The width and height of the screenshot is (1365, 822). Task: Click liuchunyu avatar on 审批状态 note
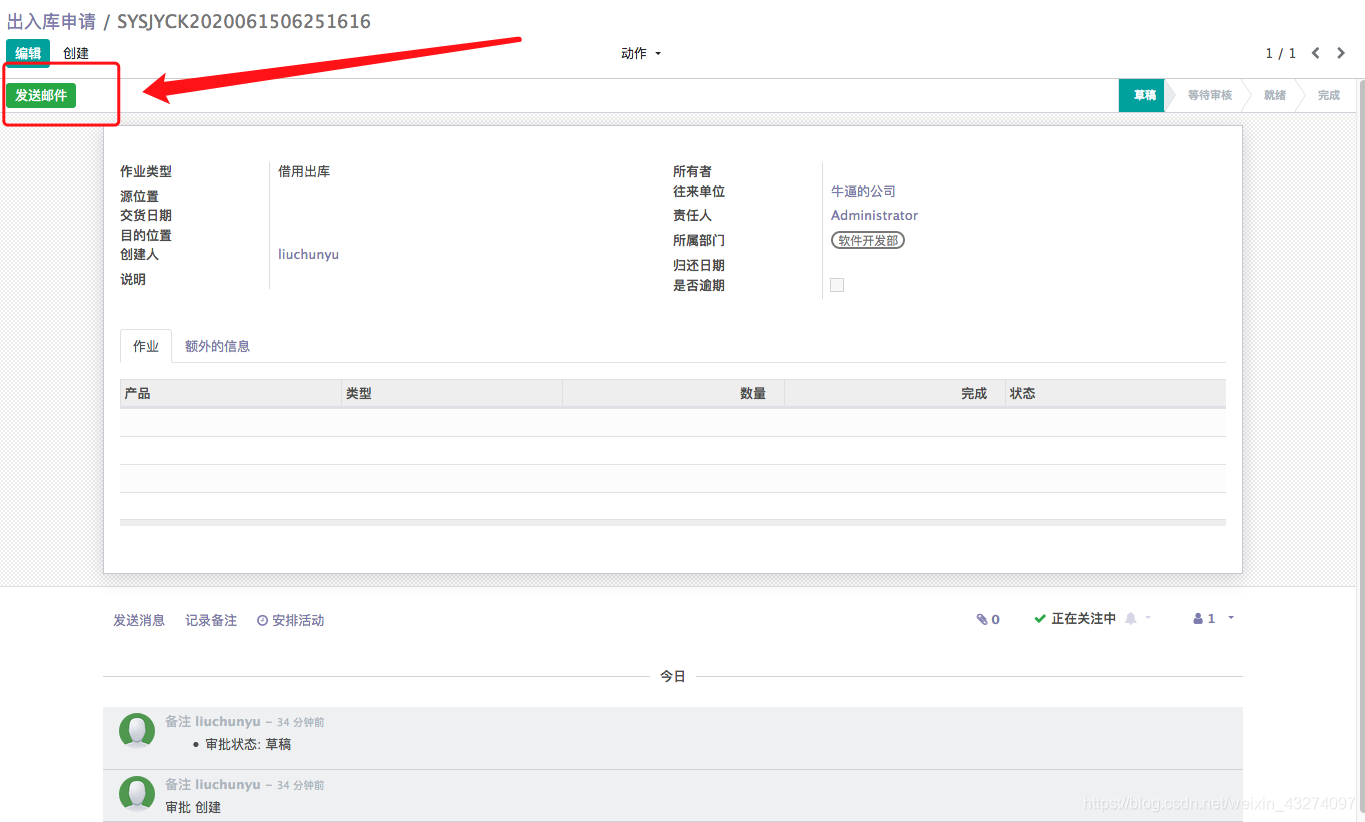[137, 731]
